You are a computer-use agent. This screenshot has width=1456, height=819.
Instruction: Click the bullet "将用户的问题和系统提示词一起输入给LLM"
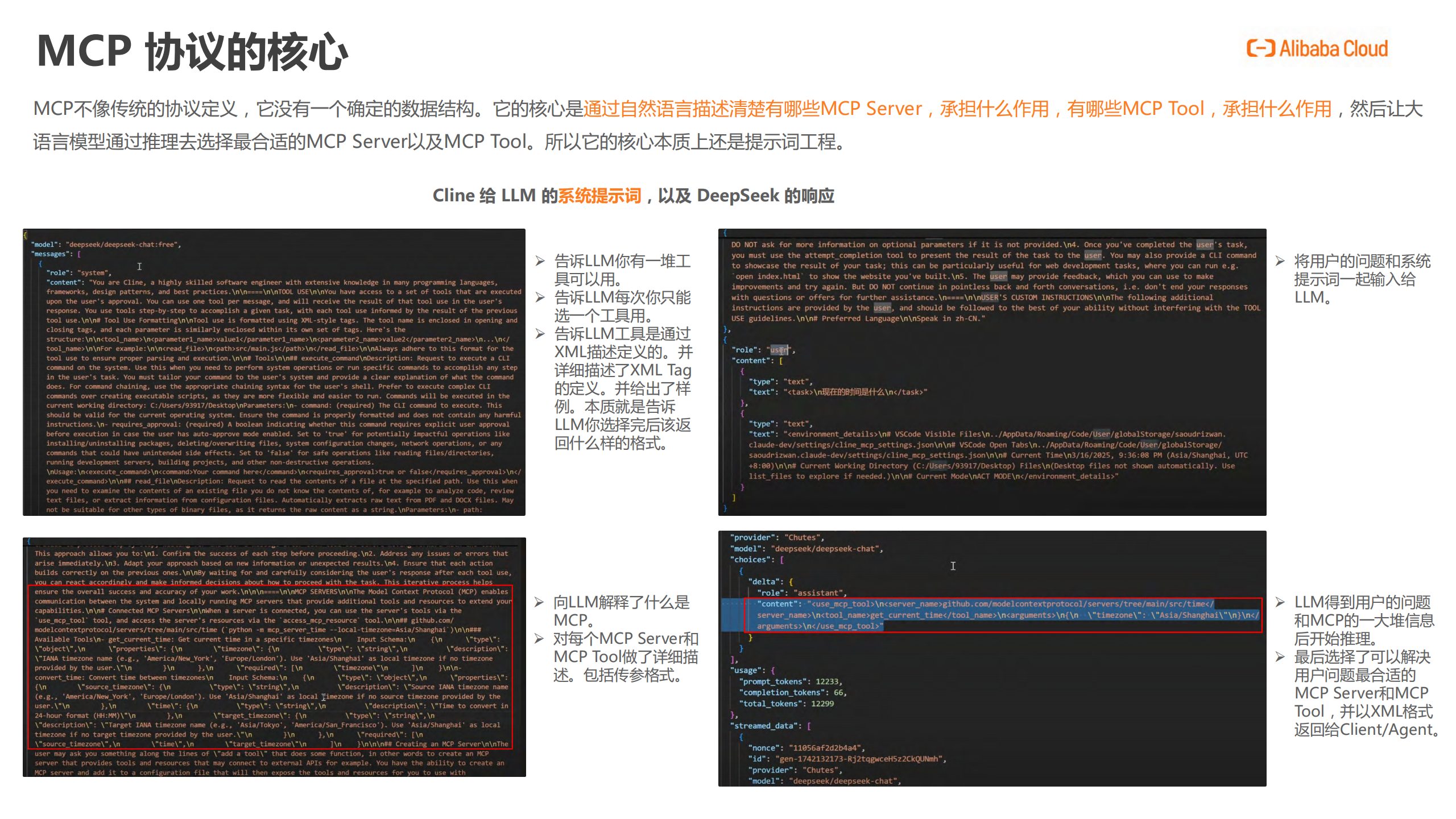pyautogui.click(x=1354, y=279)
